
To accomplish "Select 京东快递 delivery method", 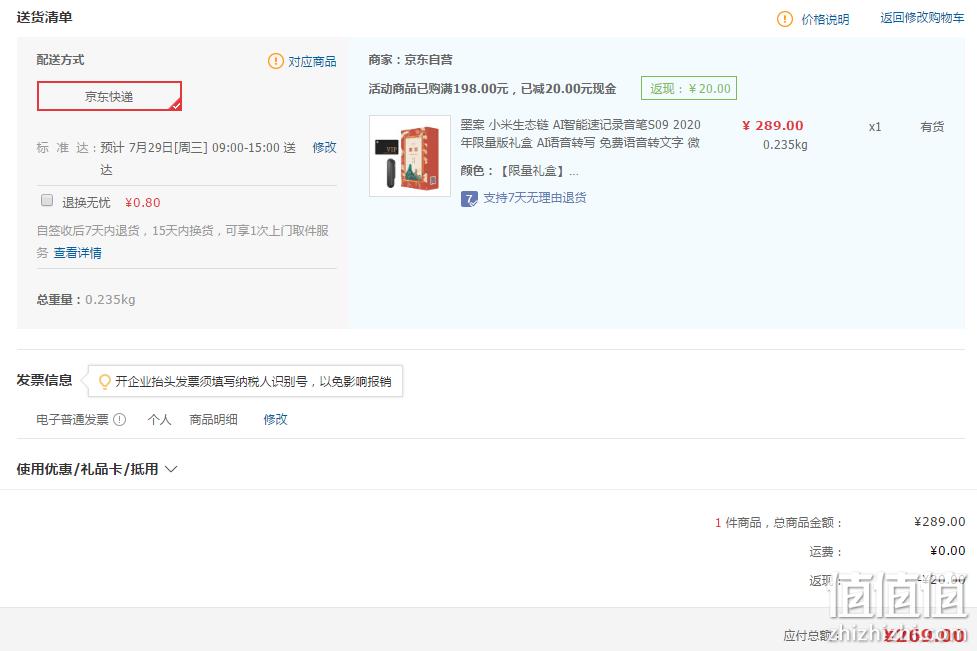I will (109, 96).
